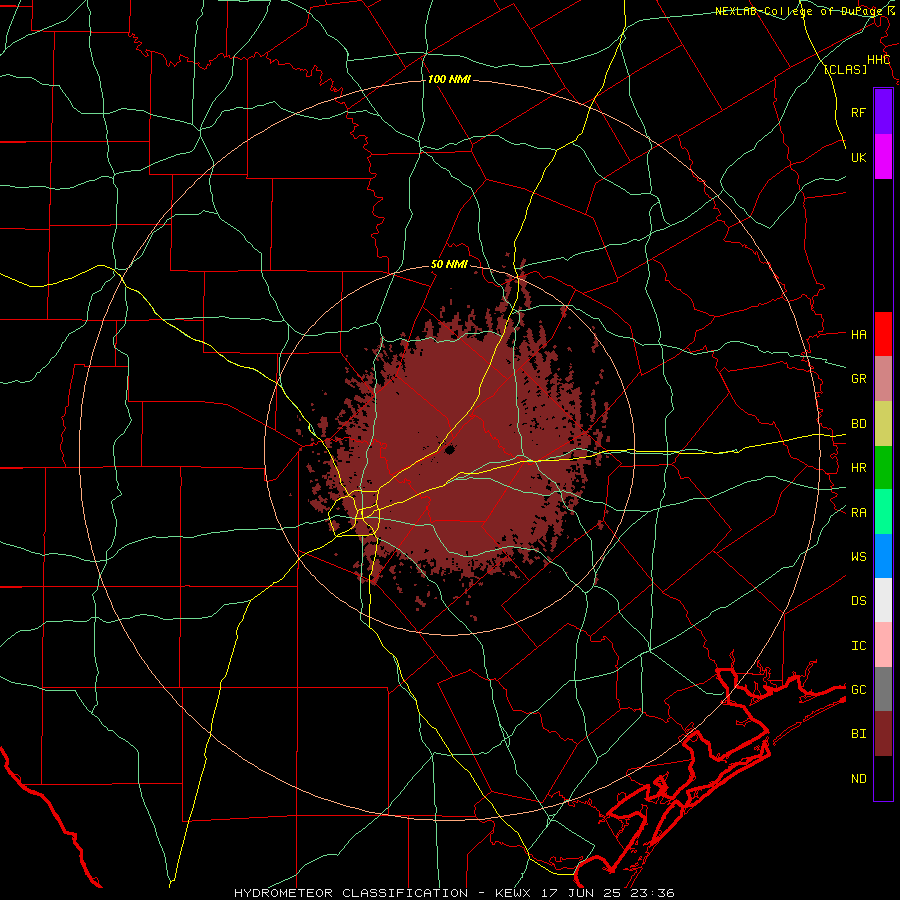Image resolution: width=900 pixels, height=900 pixels.
Task: Click the BD yellow legend swatch
Action: pyautogui.click(x=883, y=423)
